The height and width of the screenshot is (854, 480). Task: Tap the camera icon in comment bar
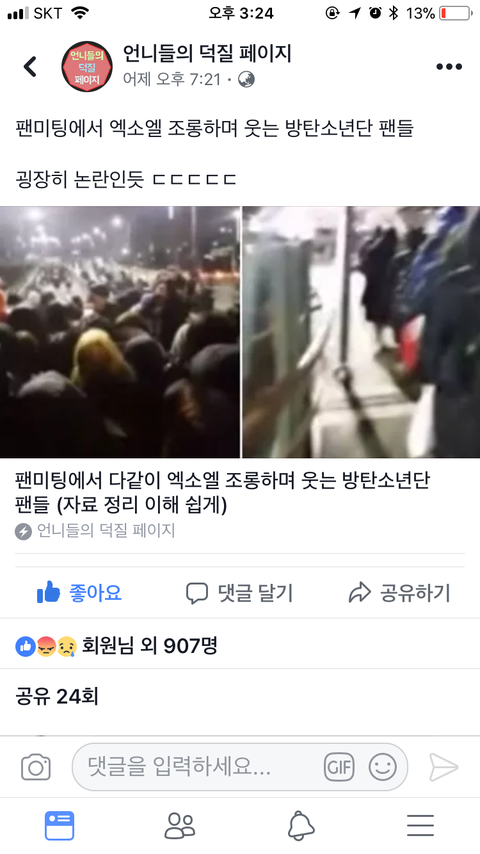[x=36, y=767]
